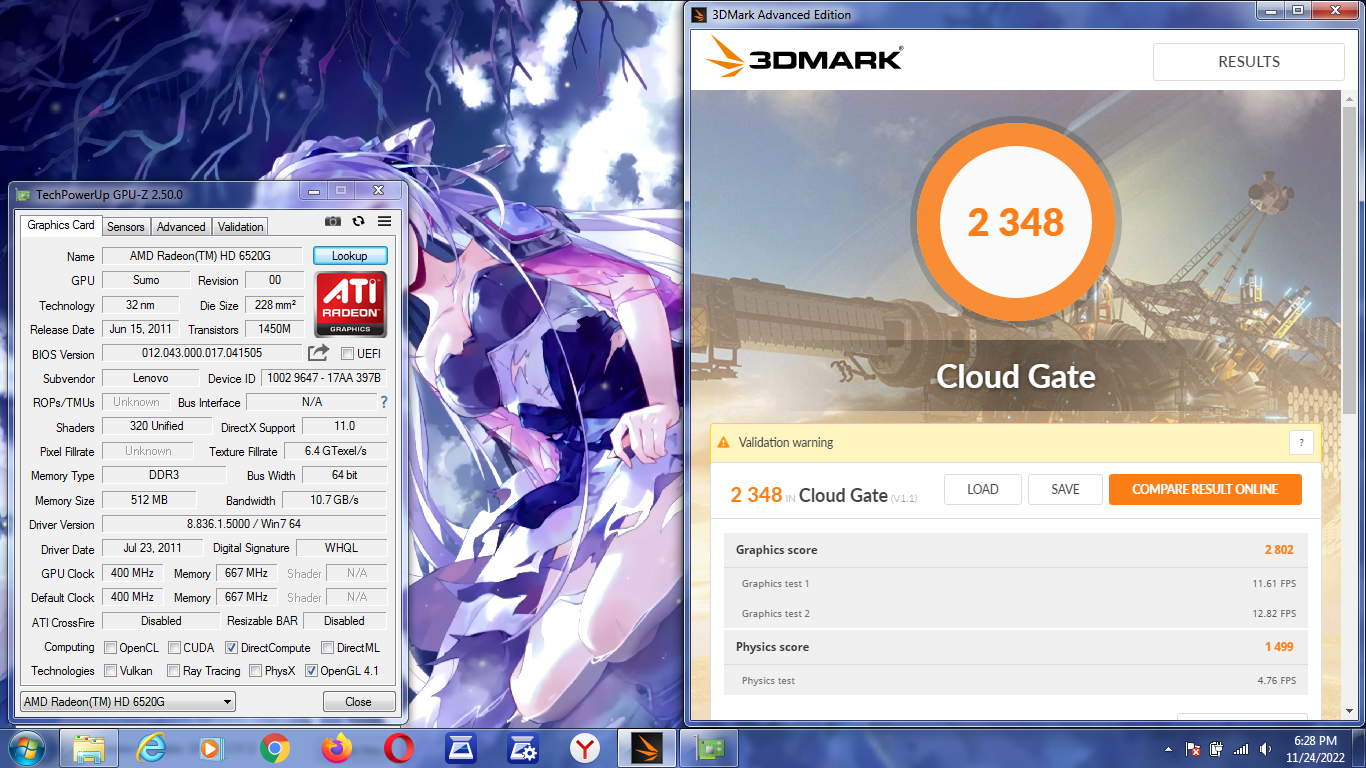Click the GPU-Z Close button
Viewport: 1366px width, 768px height.
pos(359,701)
